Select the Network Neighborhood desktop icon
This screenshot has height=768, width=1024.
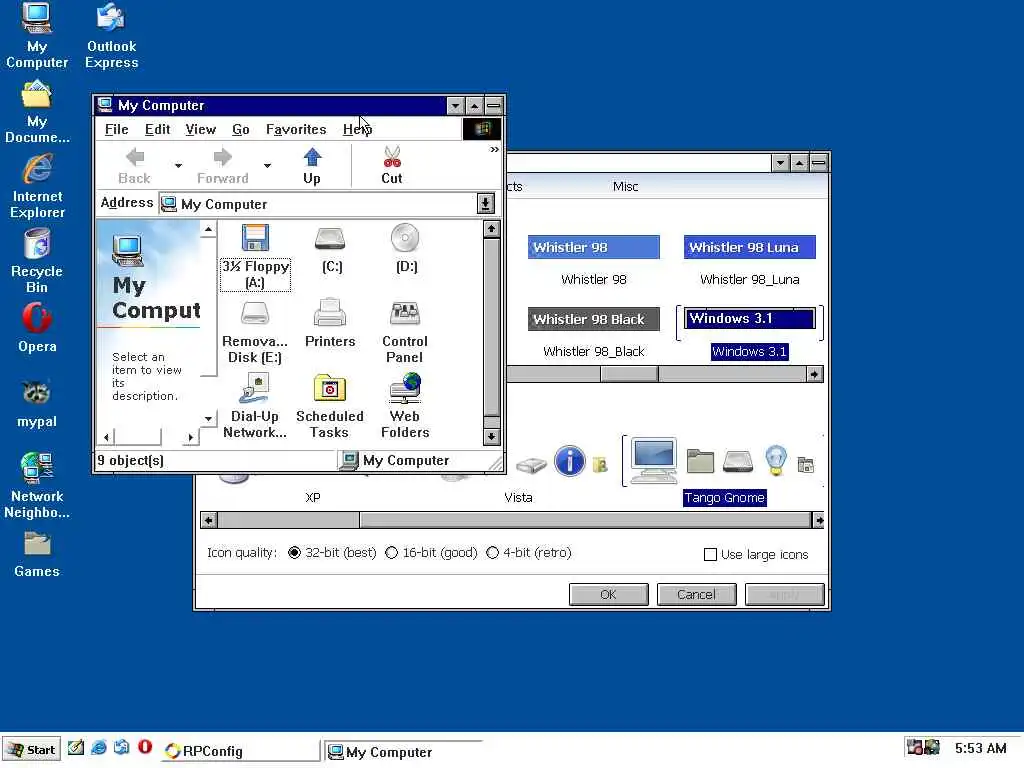coord(37,485)
